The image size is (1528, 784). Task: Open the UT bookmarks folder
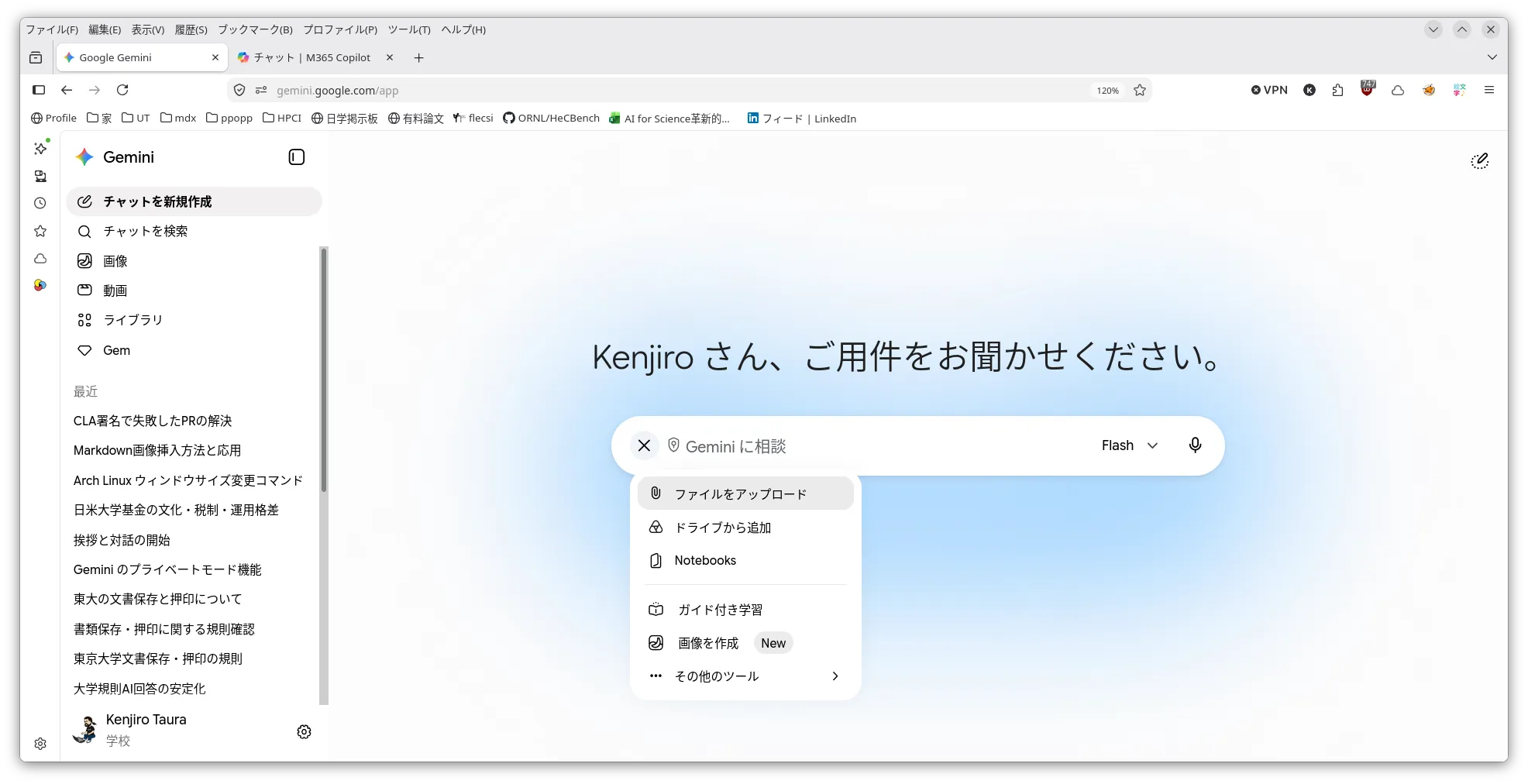(136, 118)
